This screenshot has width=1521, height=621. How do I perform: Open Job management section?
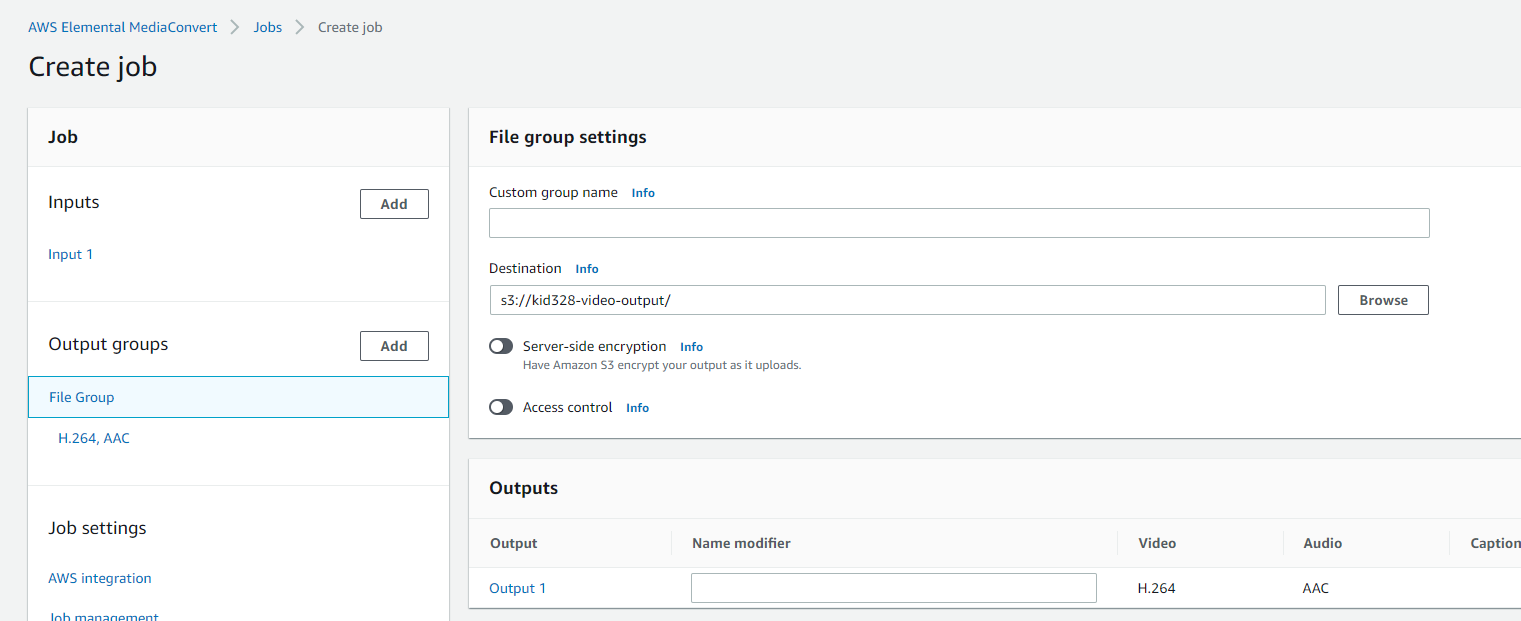click(x=104, y=614)
